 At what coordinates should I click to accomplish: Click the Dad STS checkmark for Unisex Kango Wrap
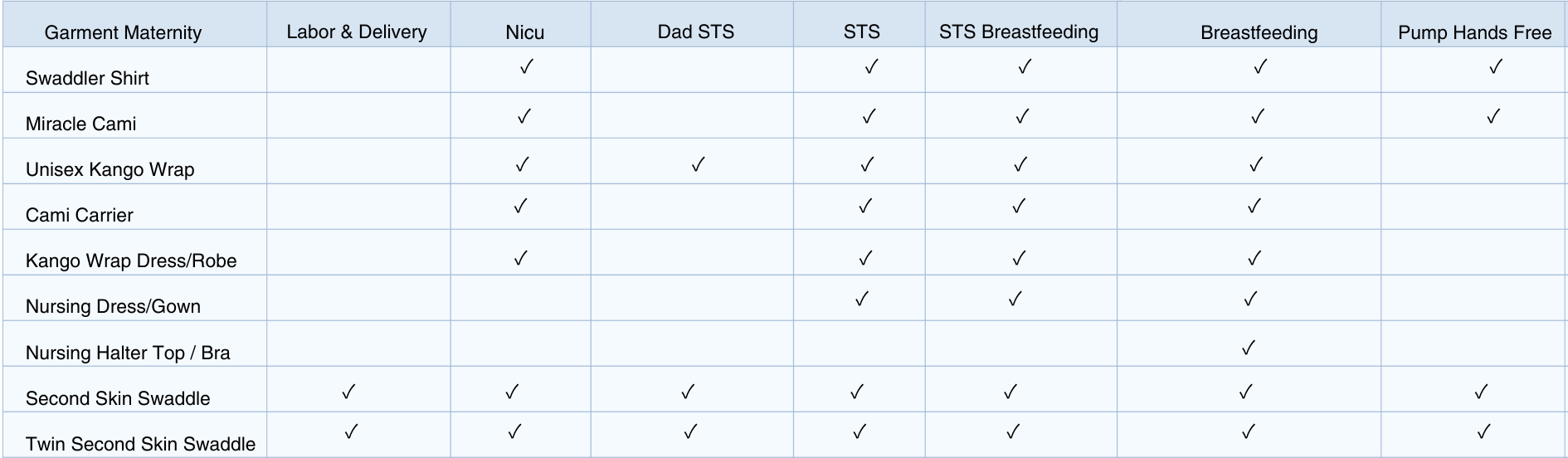click(698, 164)
